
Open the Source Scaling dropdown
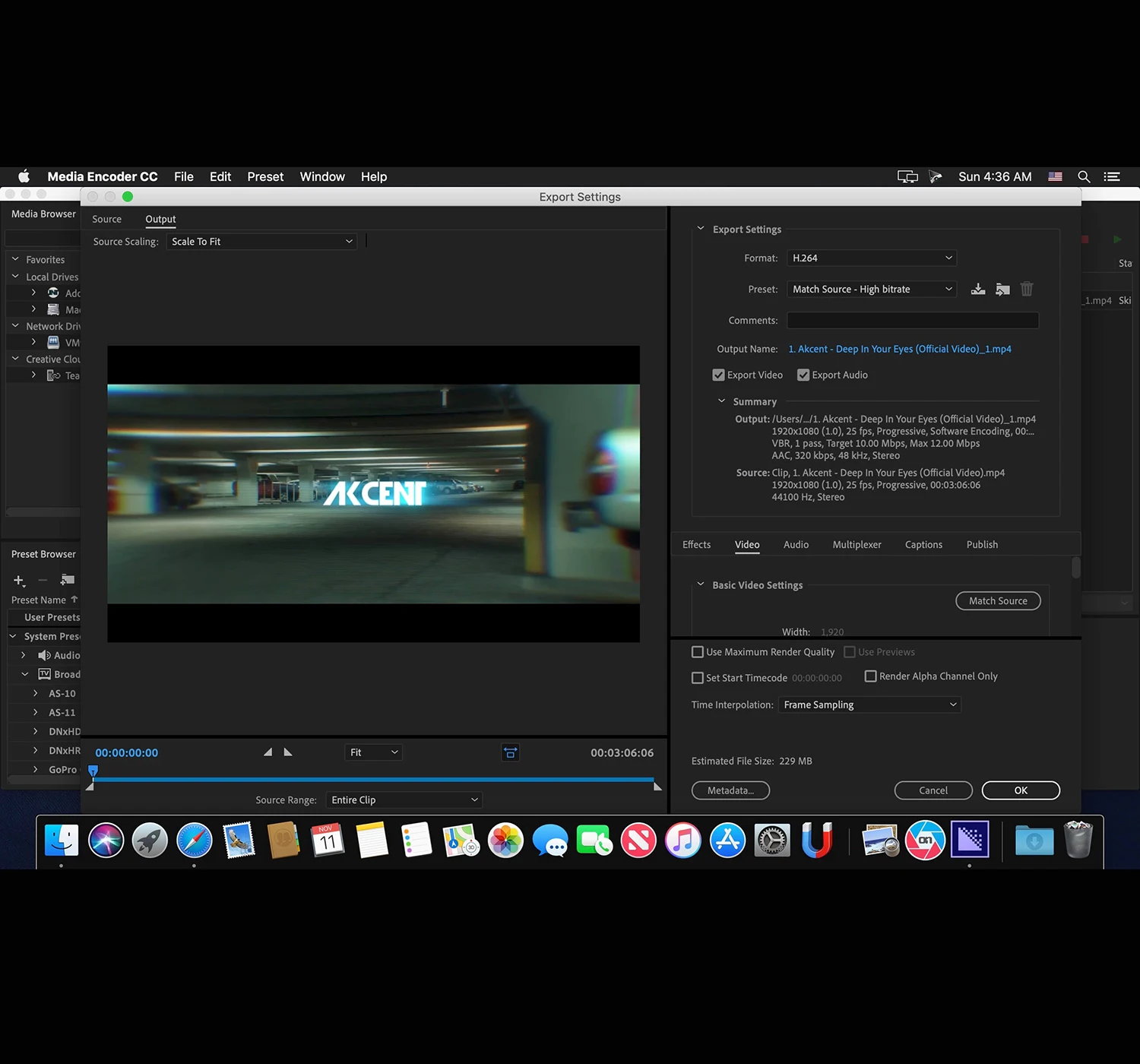[x=261, y=242]
